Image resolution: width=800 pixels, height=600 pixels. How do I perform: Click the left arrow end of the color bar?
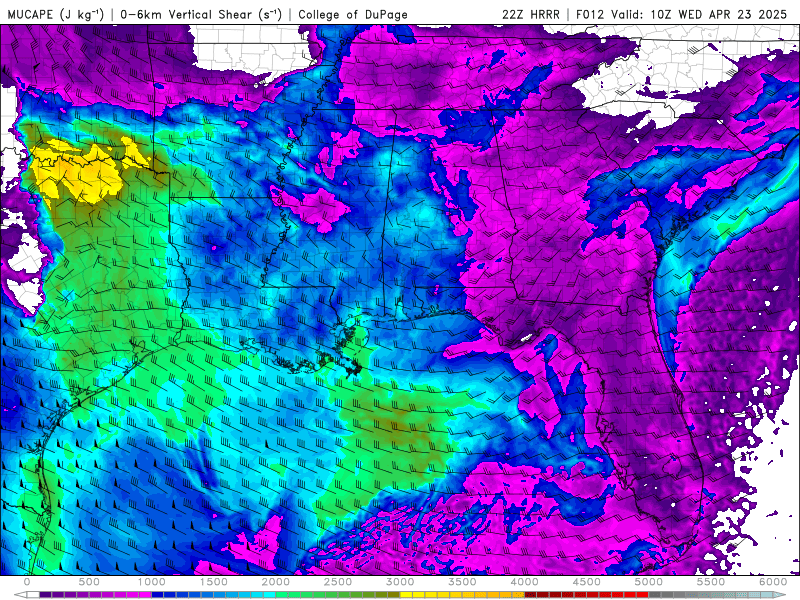(x=20, y=595)
